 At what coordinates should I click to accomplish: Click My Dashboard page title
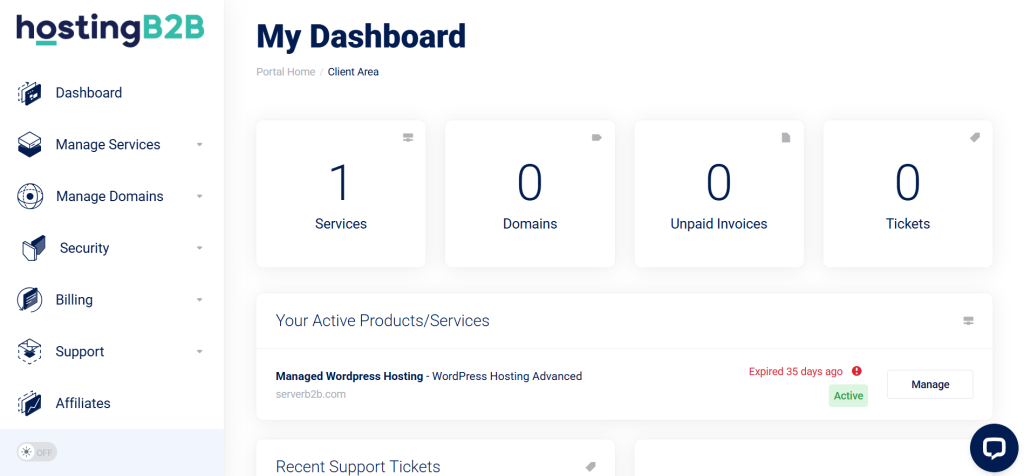(361, 37)
